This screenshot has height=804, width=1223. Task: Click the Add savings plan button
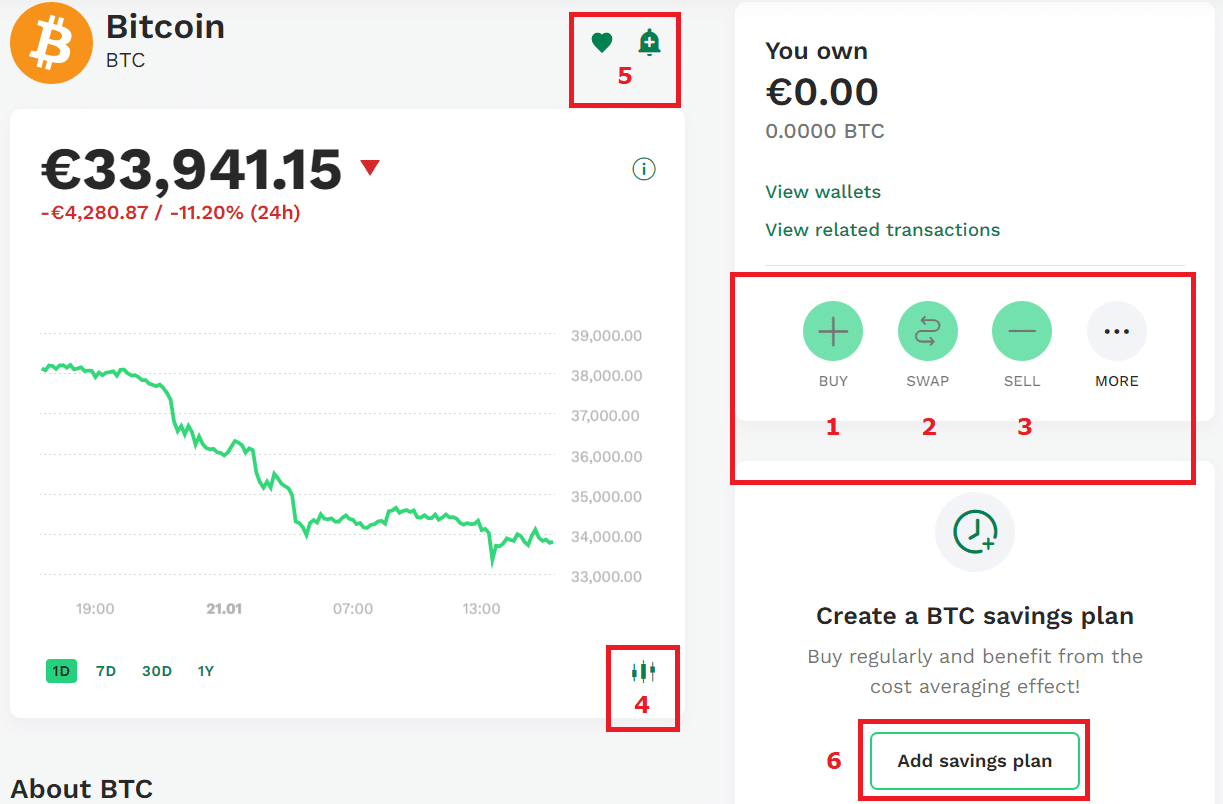(x=975, y=761)
